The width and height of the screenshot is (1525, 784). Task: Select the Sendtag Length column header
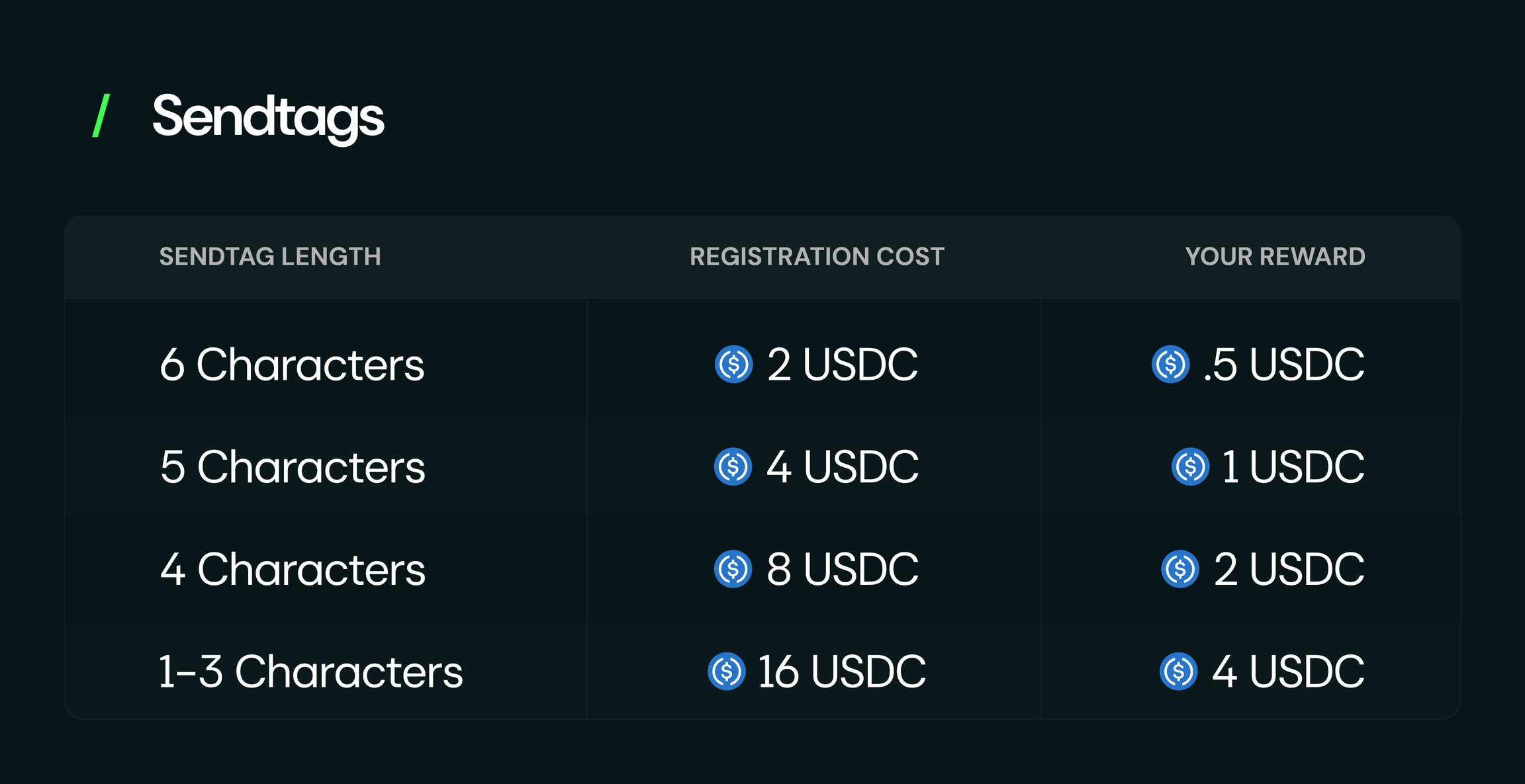(x=270, y=257)
